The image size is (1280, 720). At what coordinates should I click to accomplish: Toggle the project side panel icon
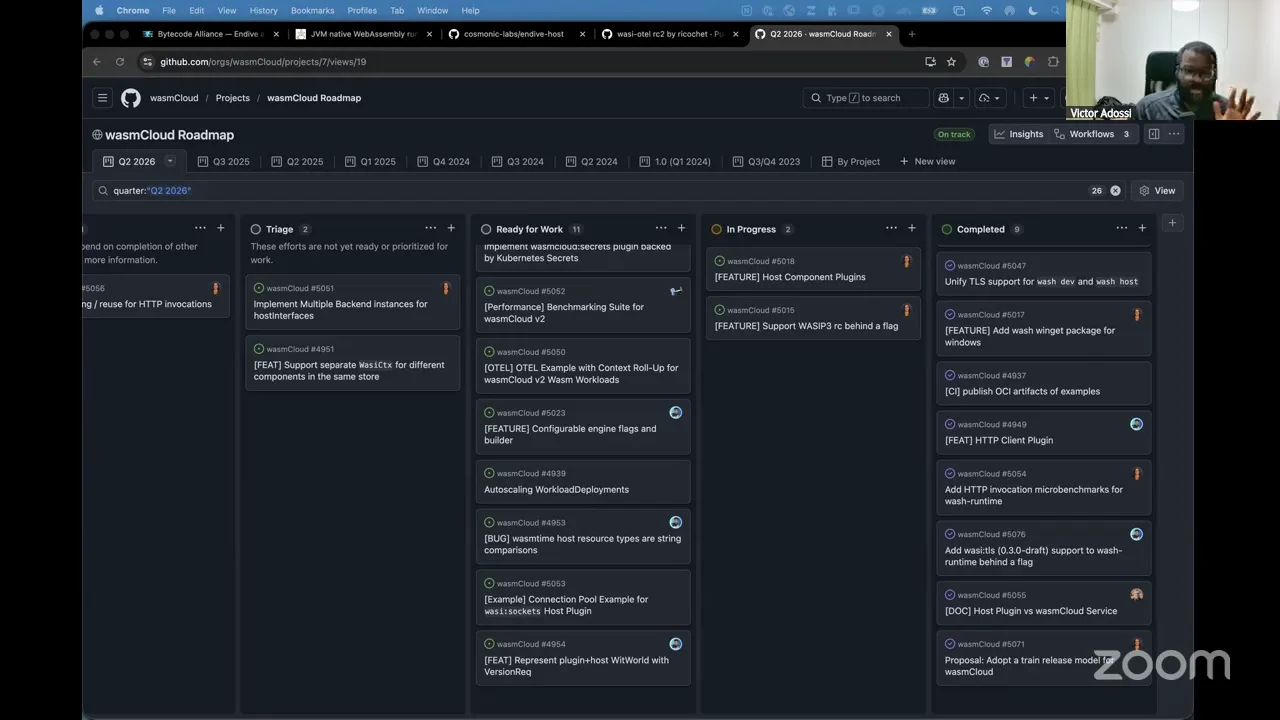click(1154, 134)
